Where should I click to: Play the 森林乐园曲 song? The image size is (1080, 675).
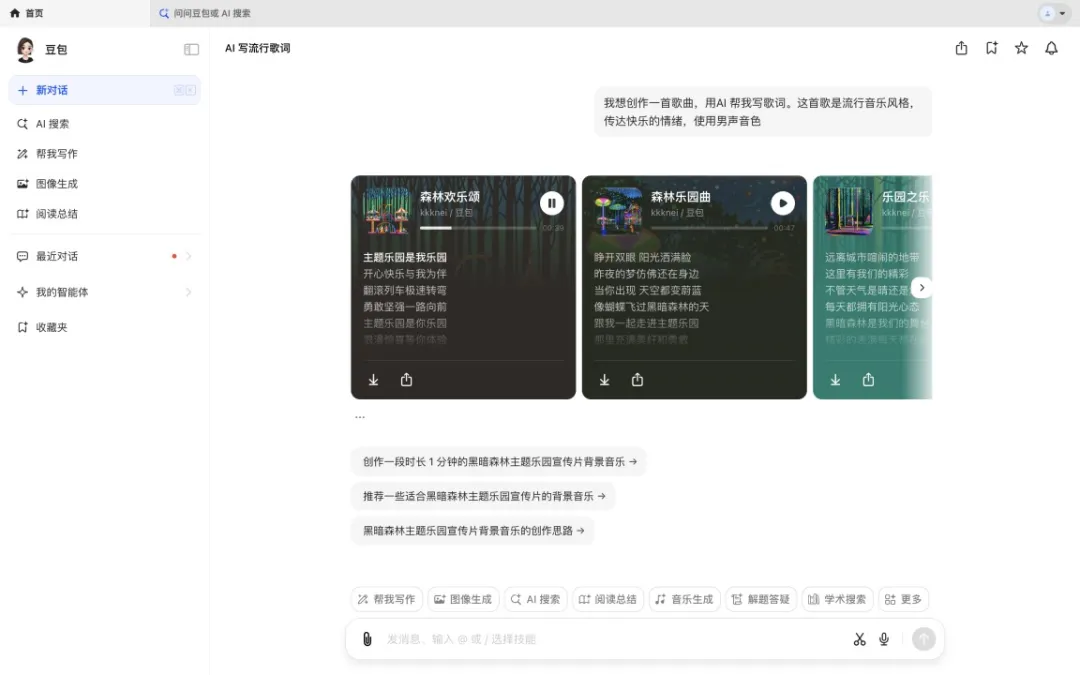click(x=783, y=203)
